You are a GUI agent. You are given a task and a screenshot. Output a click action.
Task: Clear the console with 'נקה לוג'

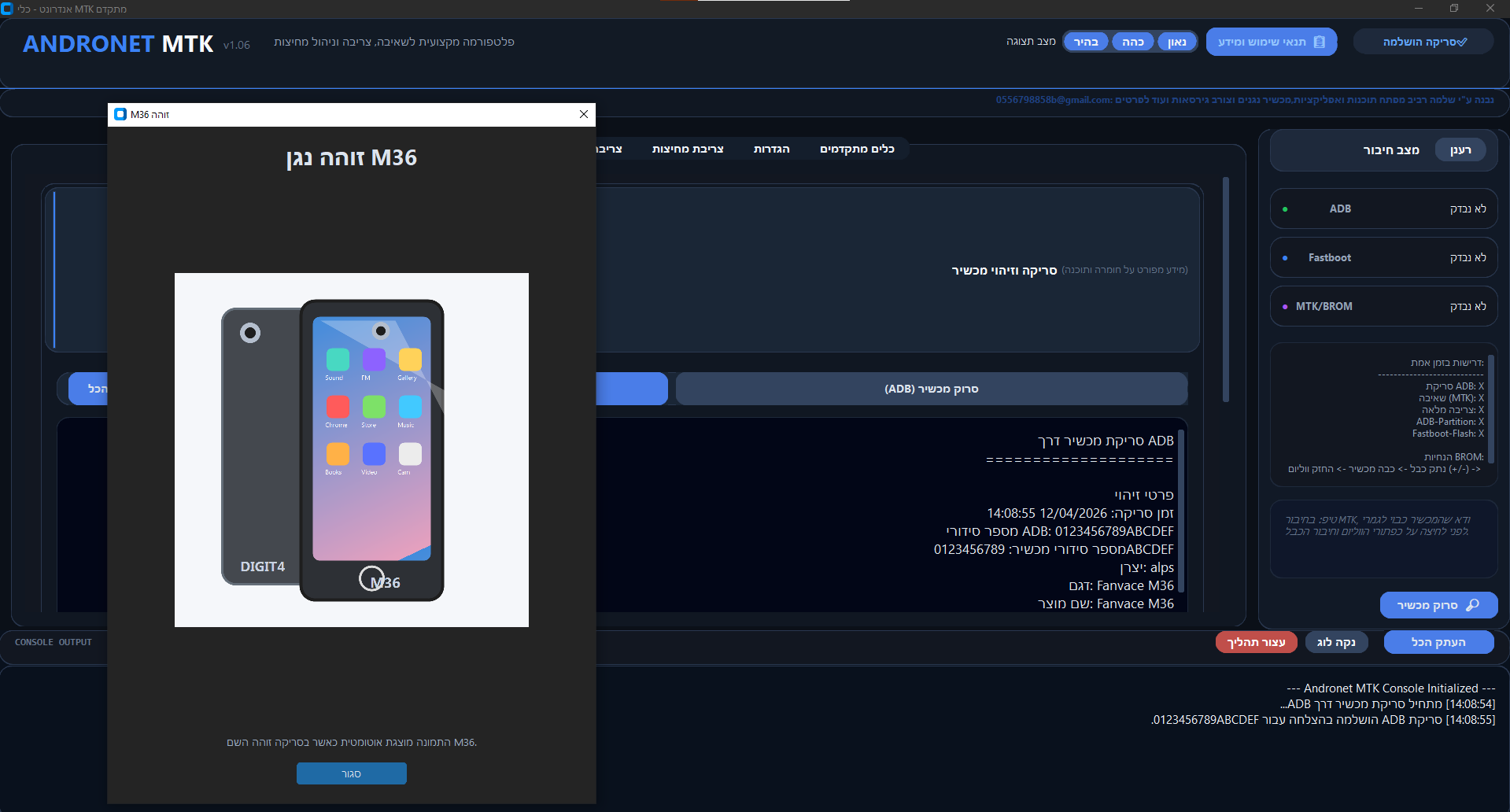1336,642
